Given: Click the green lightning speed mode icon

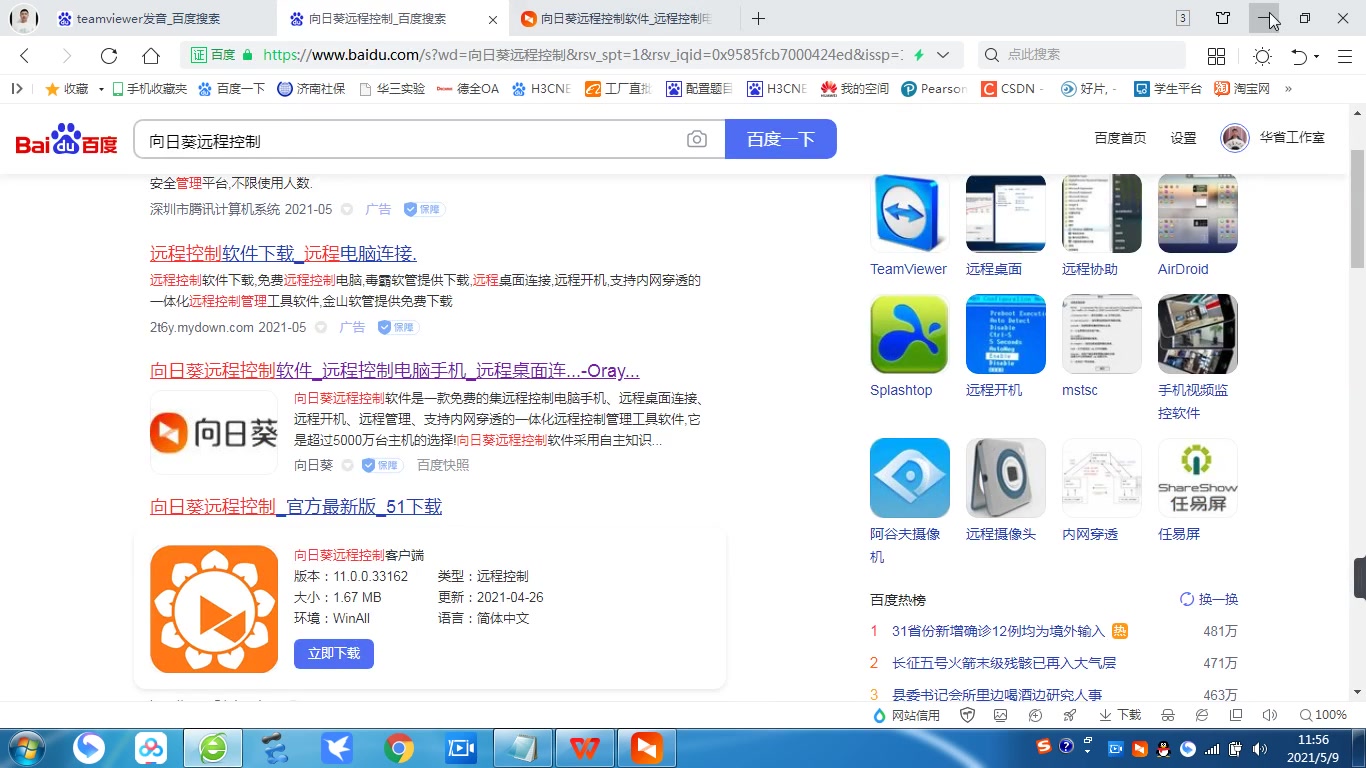Looking at the screenshot, I should (919, 55).
